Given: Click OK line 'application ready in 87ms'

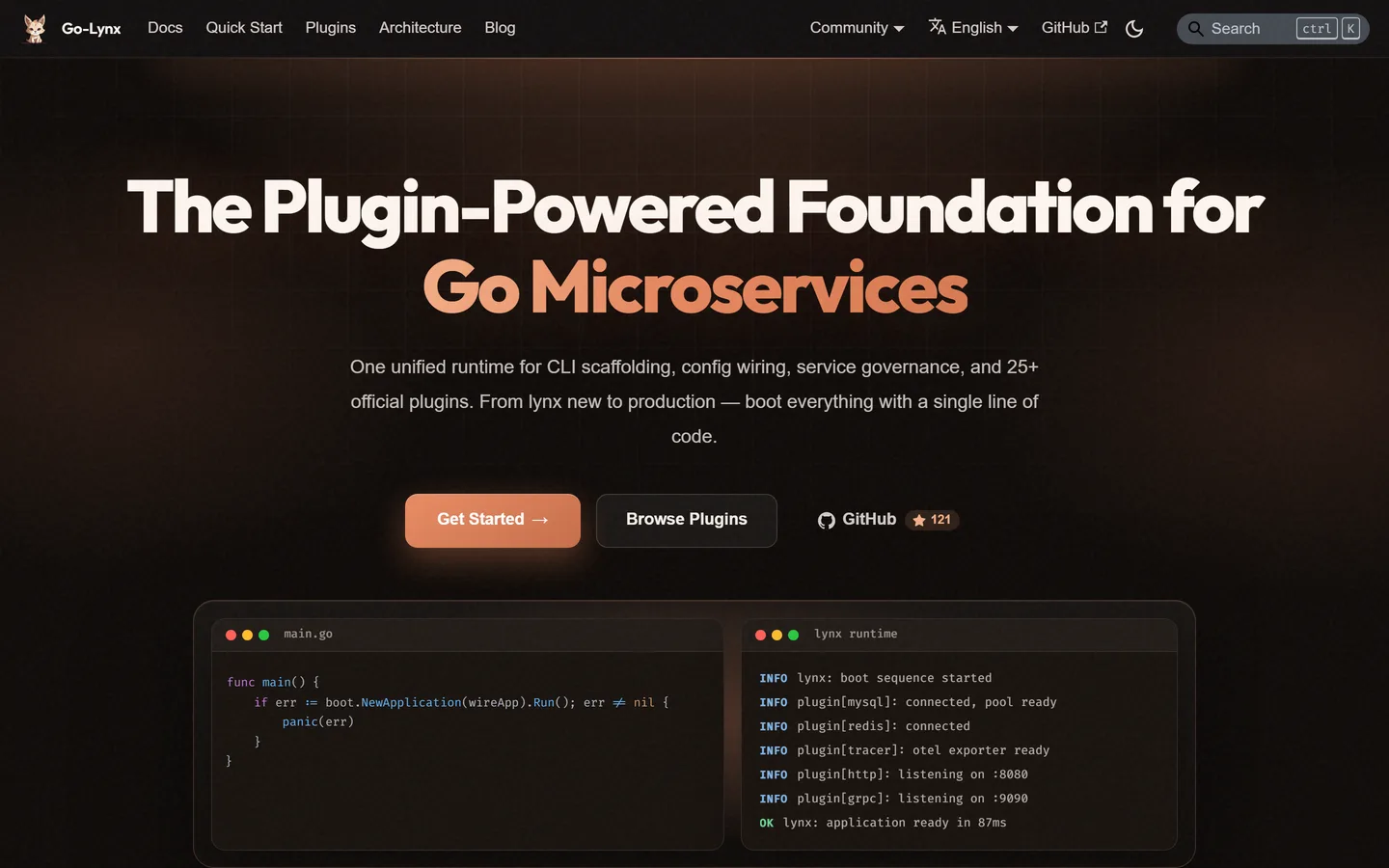Looking at the screenshot, I should (x=883, y=823).
